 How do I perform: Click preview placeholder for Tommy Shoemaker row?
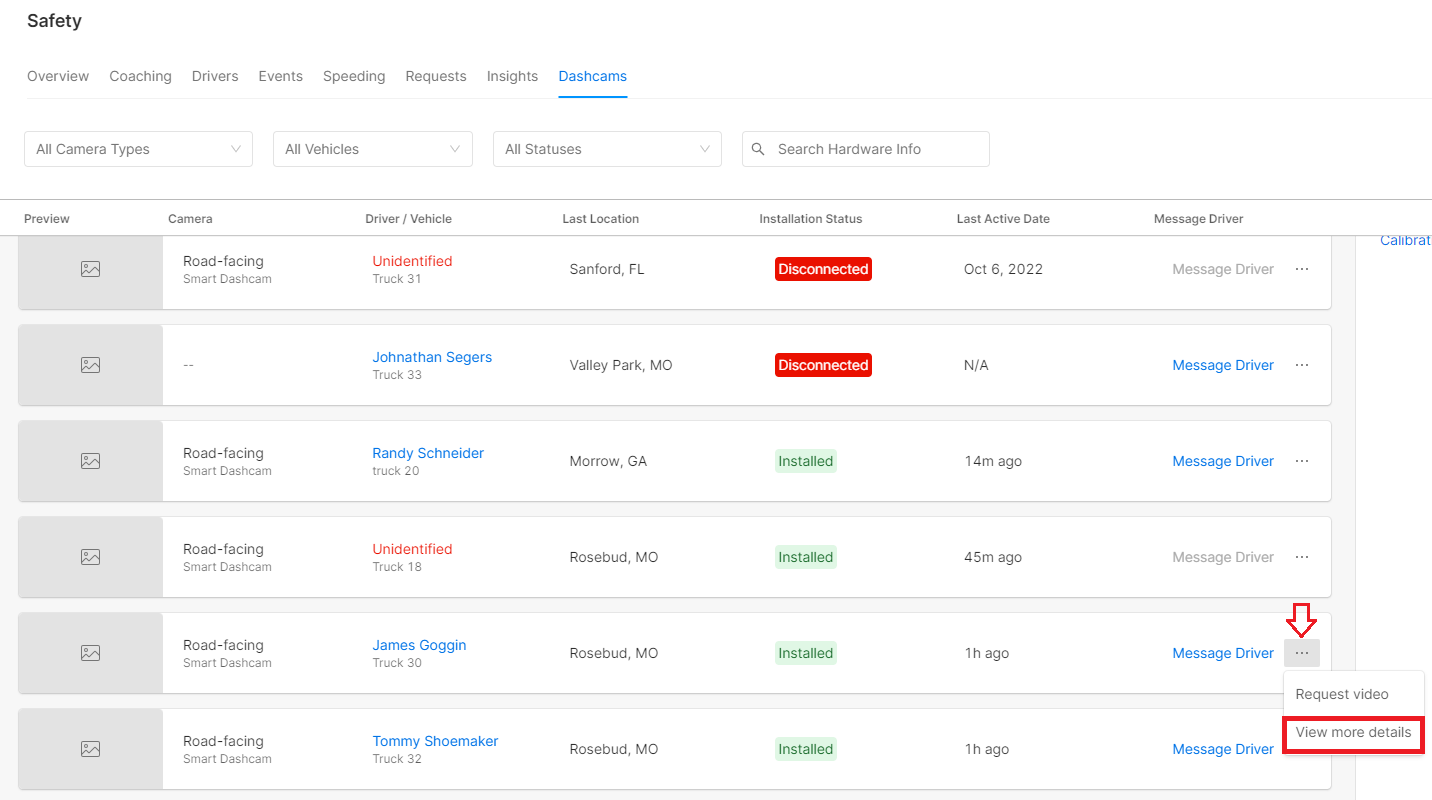pos(90,749)
